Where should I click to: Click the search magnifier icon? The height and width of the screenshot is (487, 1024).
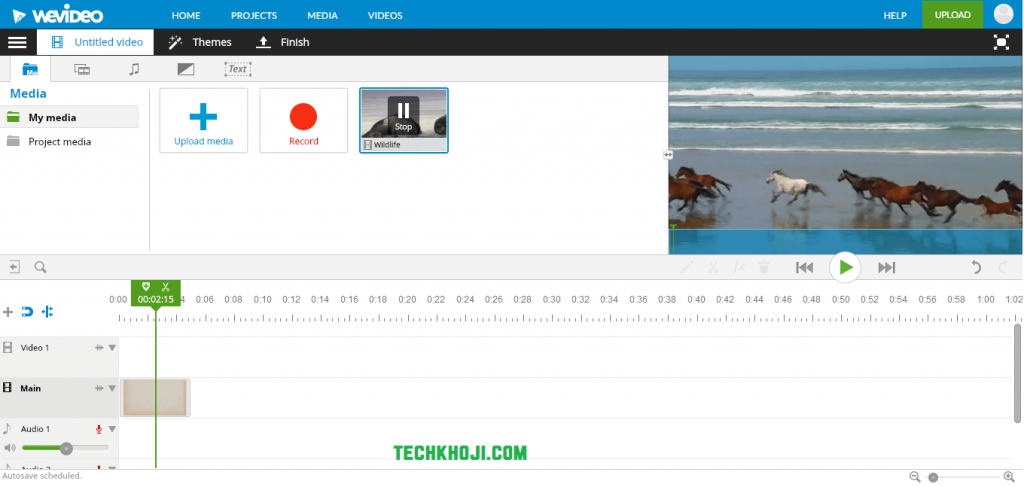pos(40,267)
